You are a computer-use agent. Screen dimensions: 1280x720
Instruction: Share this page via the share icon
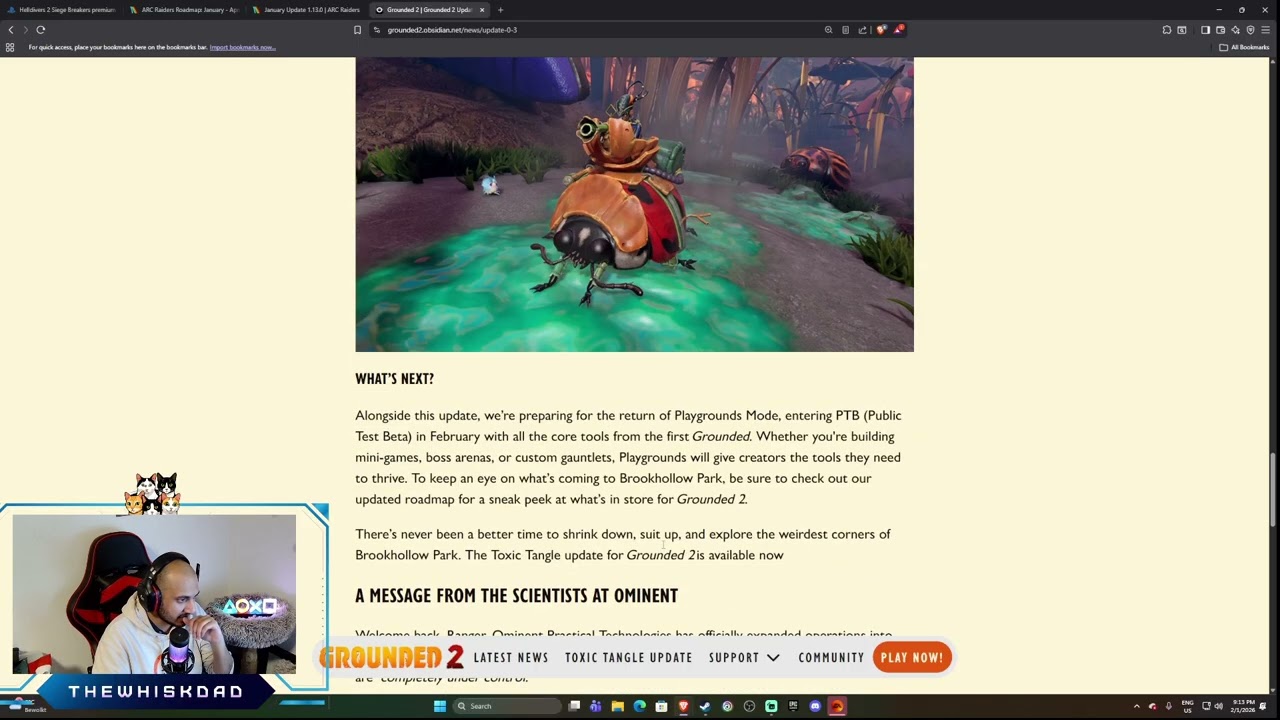point(862,30)
